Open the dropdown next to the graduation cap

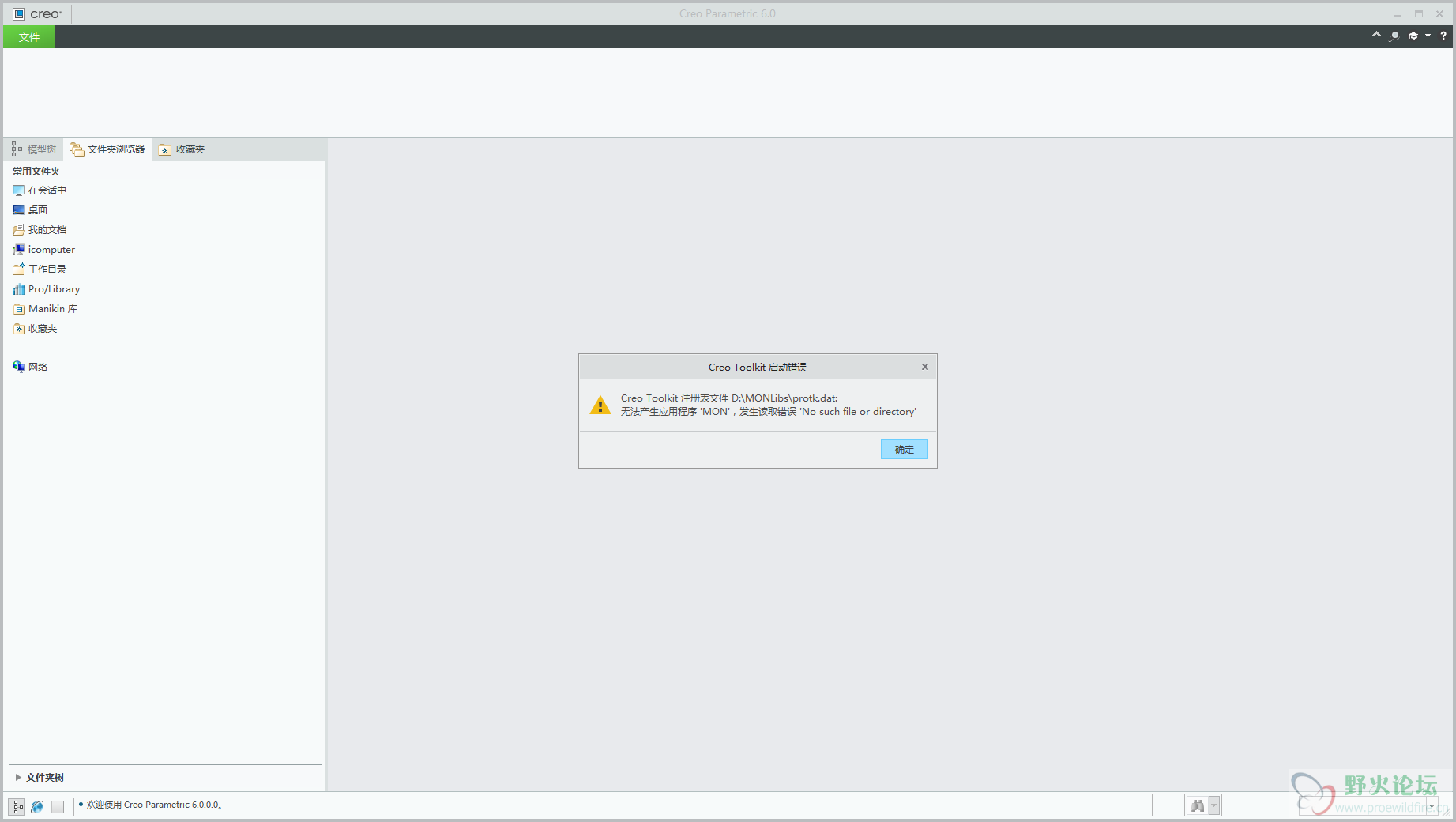(x=1428, y=36)
